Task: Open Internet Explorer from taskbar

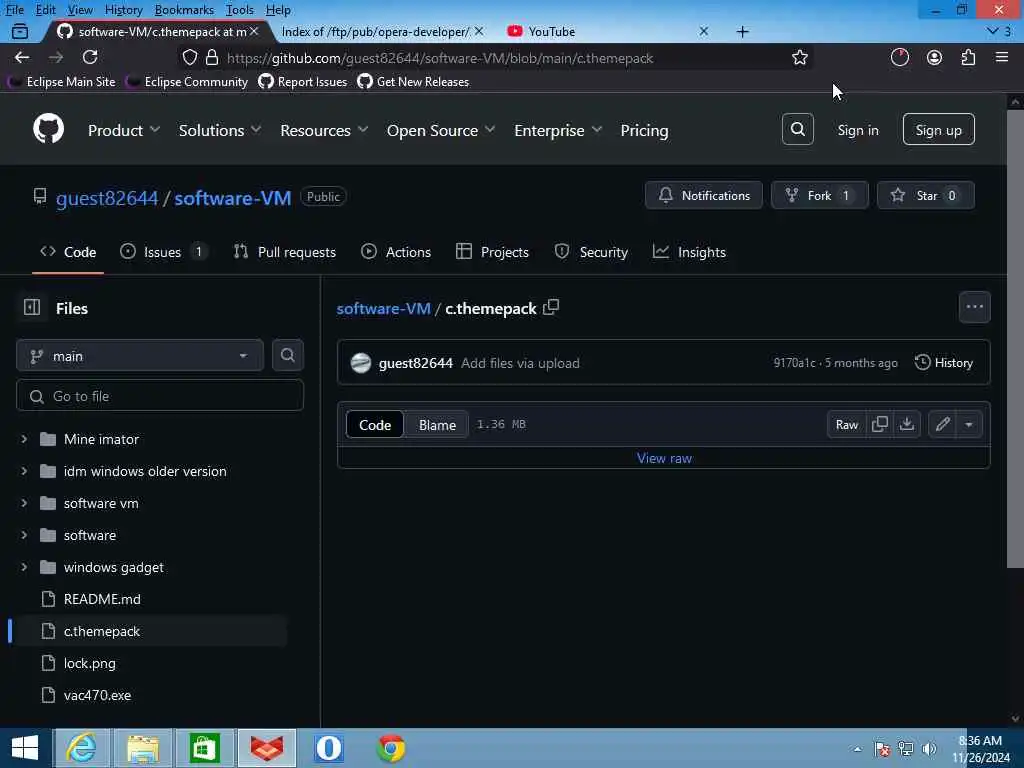Action: coord(82,748)
